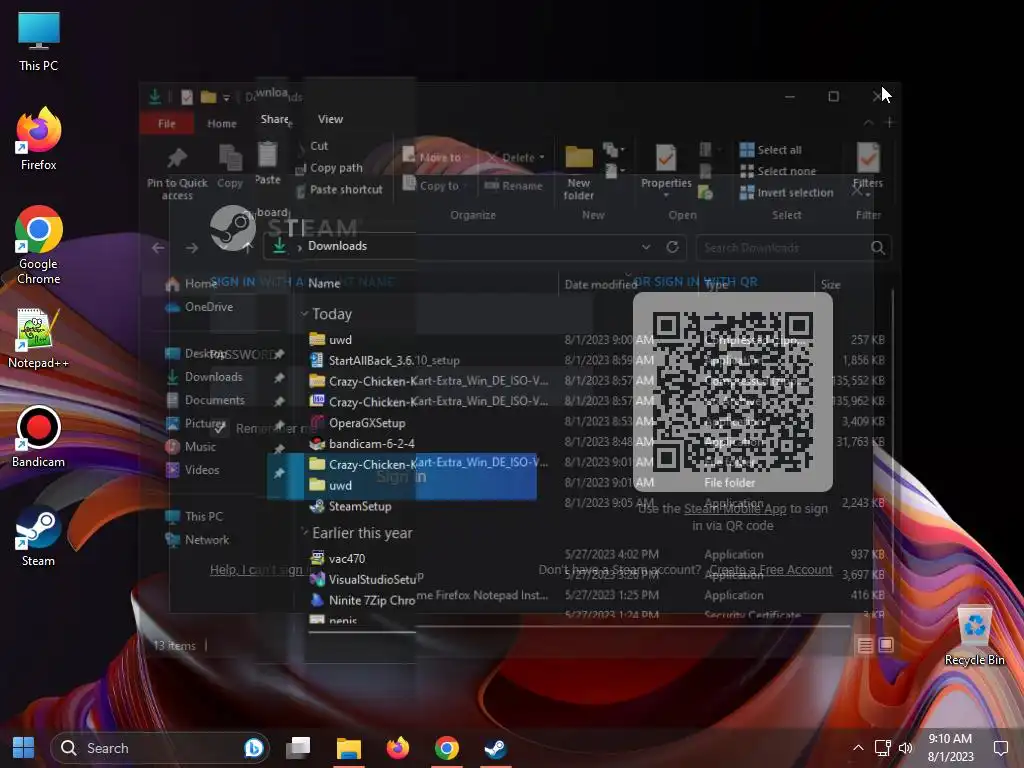Go back in File Explorer navigation
This screenshot has width=1024, height=768.
coord(158,248)
